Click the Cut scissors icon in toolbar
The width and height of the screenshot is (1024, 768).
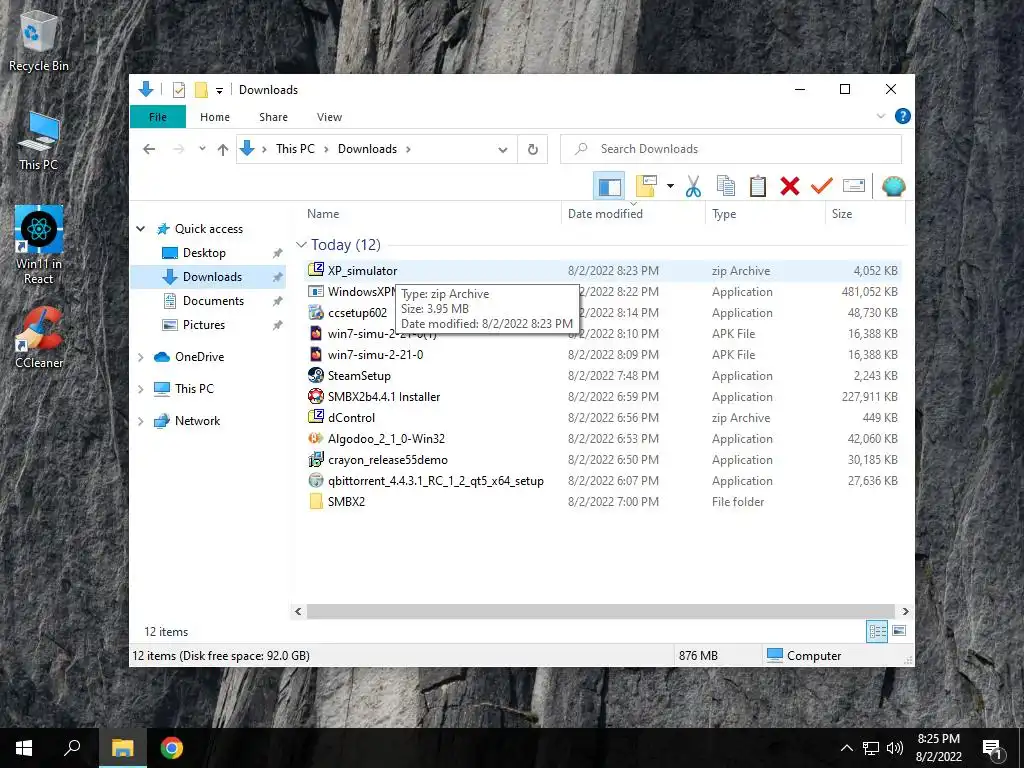694,187
